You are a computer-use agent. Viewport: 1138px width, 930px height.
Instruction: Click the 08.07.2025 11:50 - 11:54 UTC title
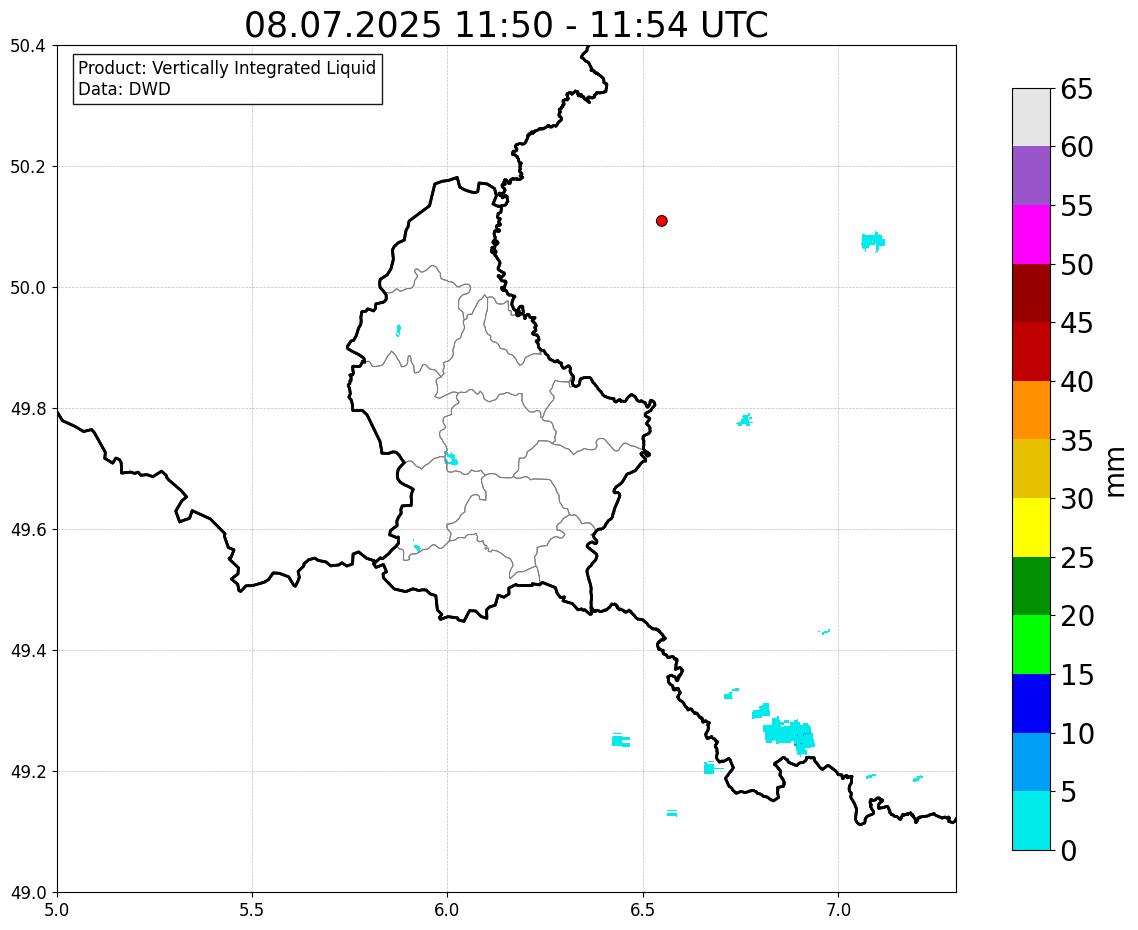(506, 25)
